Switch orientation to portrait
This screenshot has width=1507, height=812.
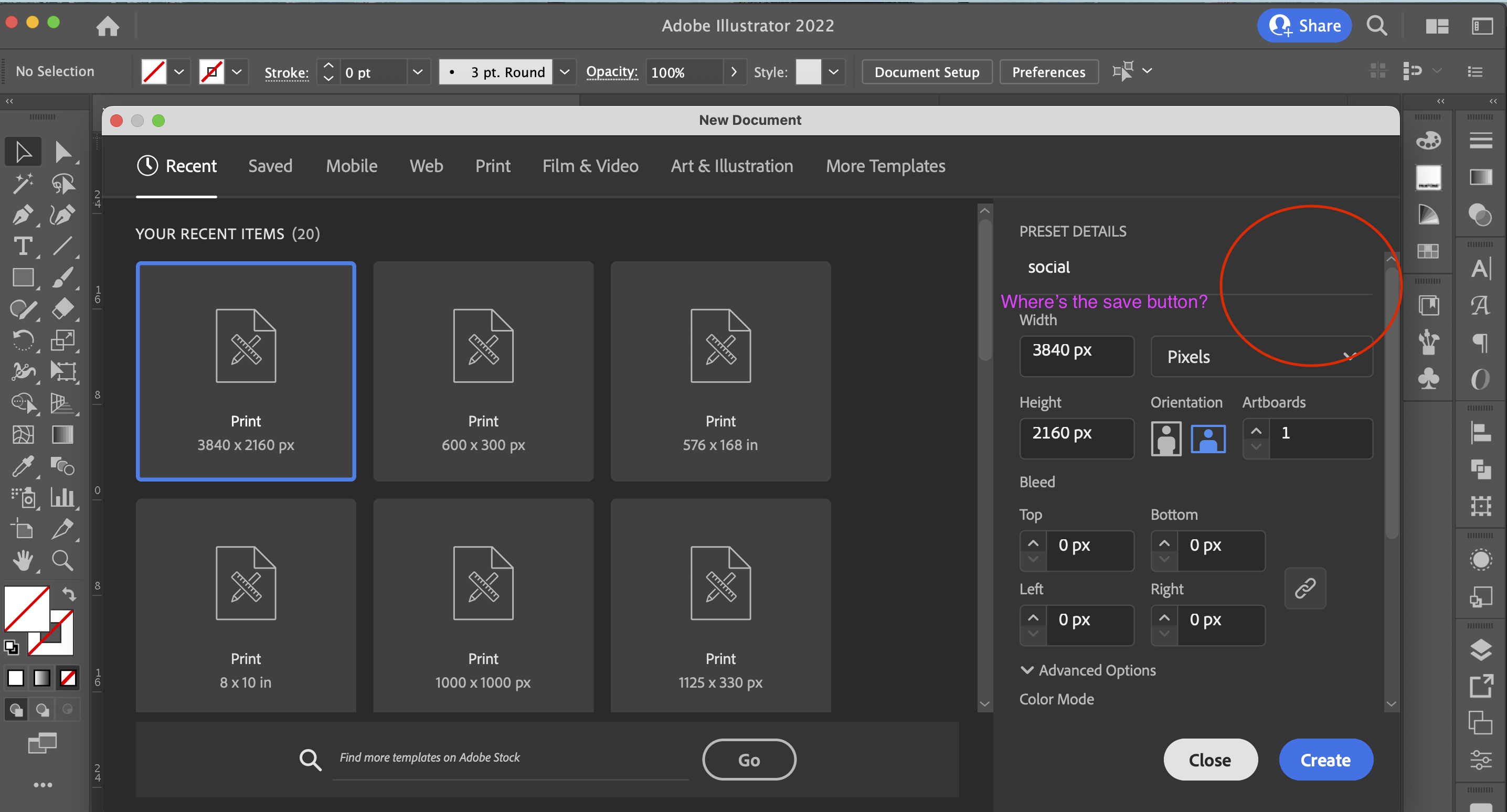click(1166, 438)
